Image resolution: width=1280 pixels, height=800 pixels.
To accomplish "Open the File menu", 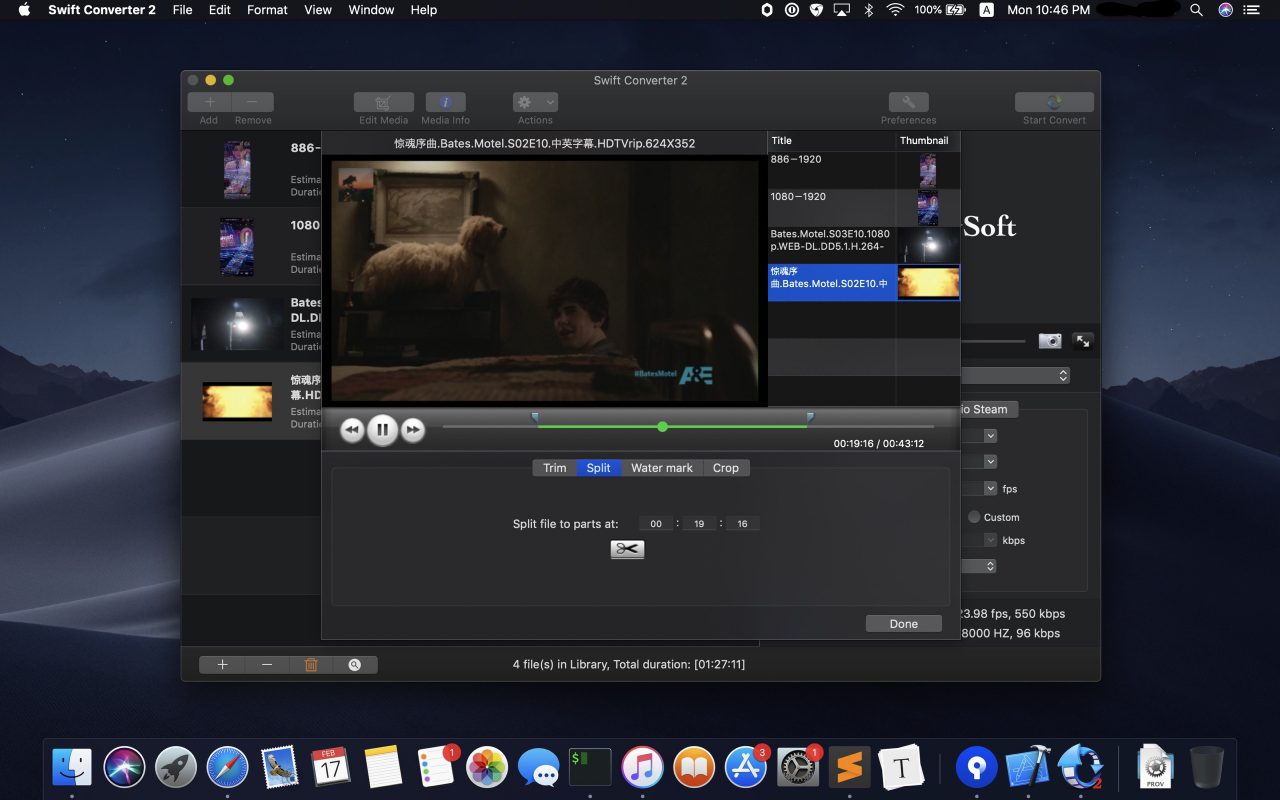I will coord(182,10).
